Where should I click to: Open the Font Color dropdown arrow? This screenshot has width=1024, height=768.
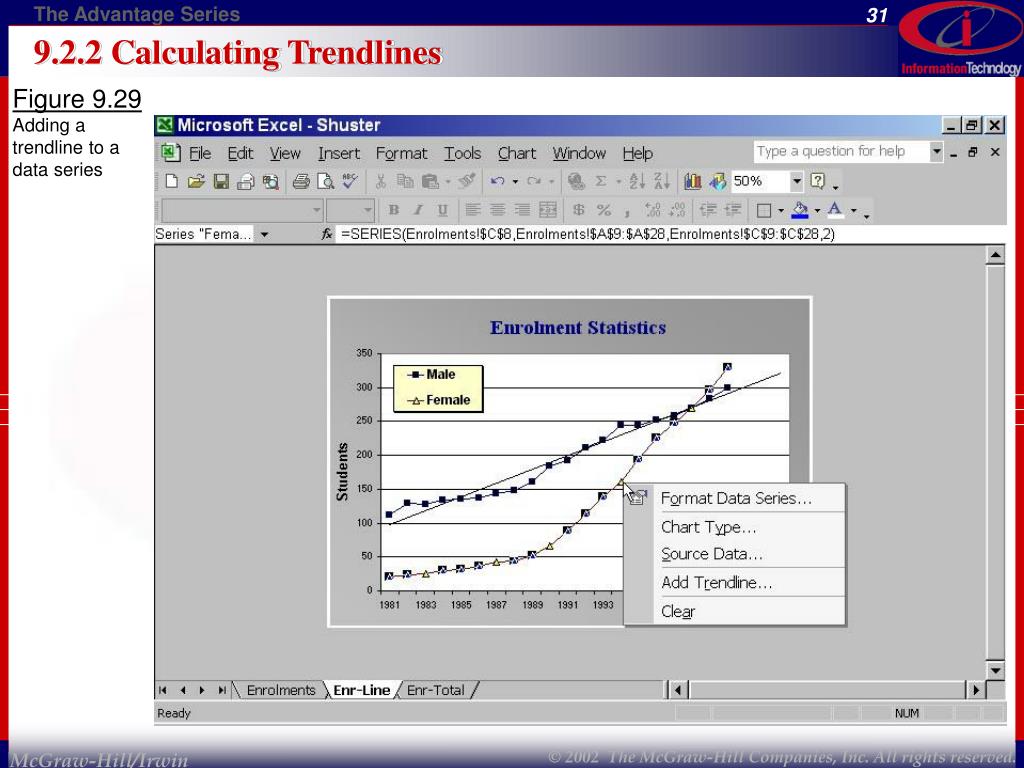tap(853, 210)
